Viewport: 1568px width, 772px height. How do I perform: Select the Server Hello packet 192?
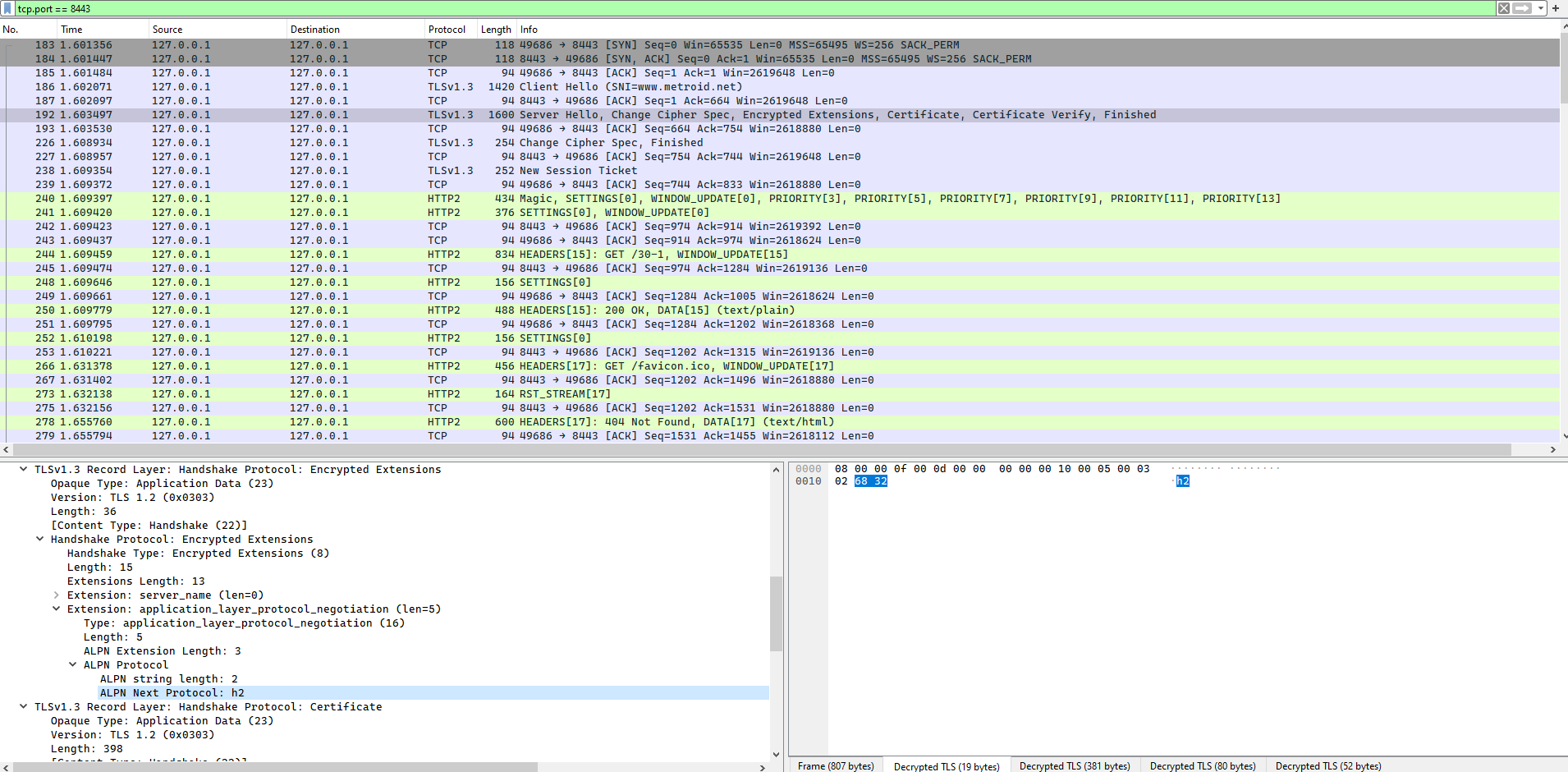pyautogui.click(x=780, y=115)
